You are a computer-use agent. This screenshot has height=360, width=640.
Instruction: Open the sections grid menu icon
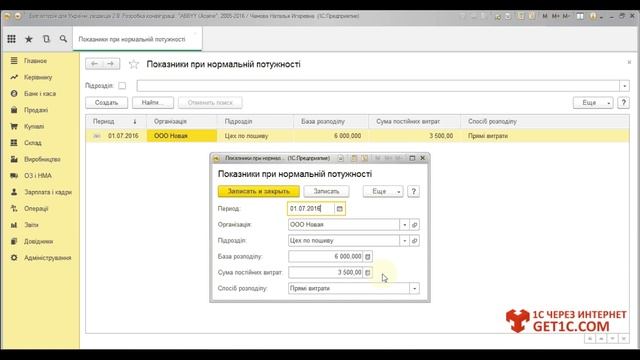click(x=11, y=39)
